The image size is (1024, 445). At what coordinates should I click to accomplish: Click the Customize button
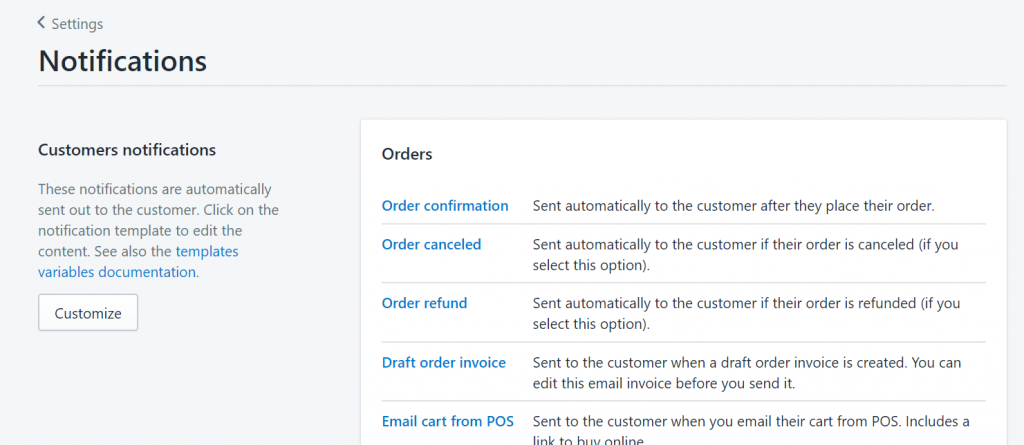pos(88,313)
